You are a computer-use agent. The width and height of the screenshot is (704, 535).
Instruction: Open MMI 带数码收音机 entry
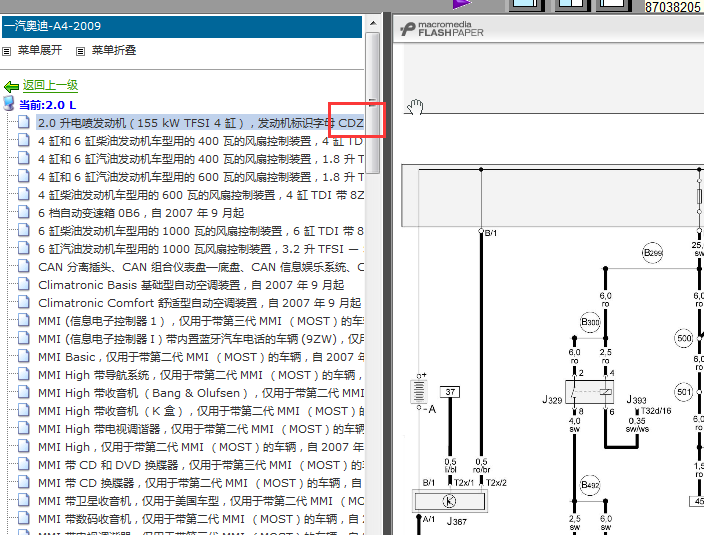coord(201,519)
